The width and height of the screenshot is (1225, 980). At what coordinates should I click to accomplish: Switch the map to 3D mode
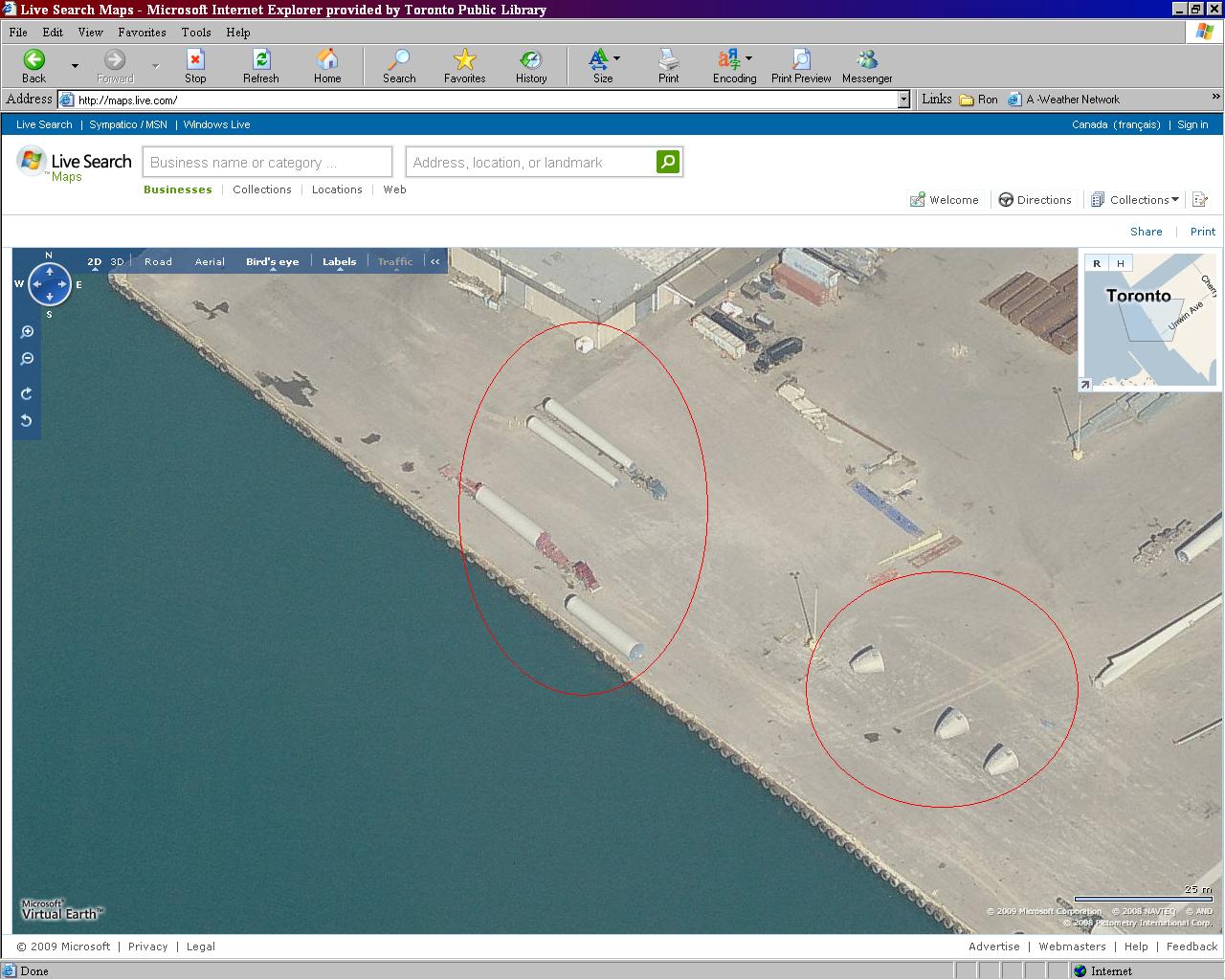[x=117, y=261]
